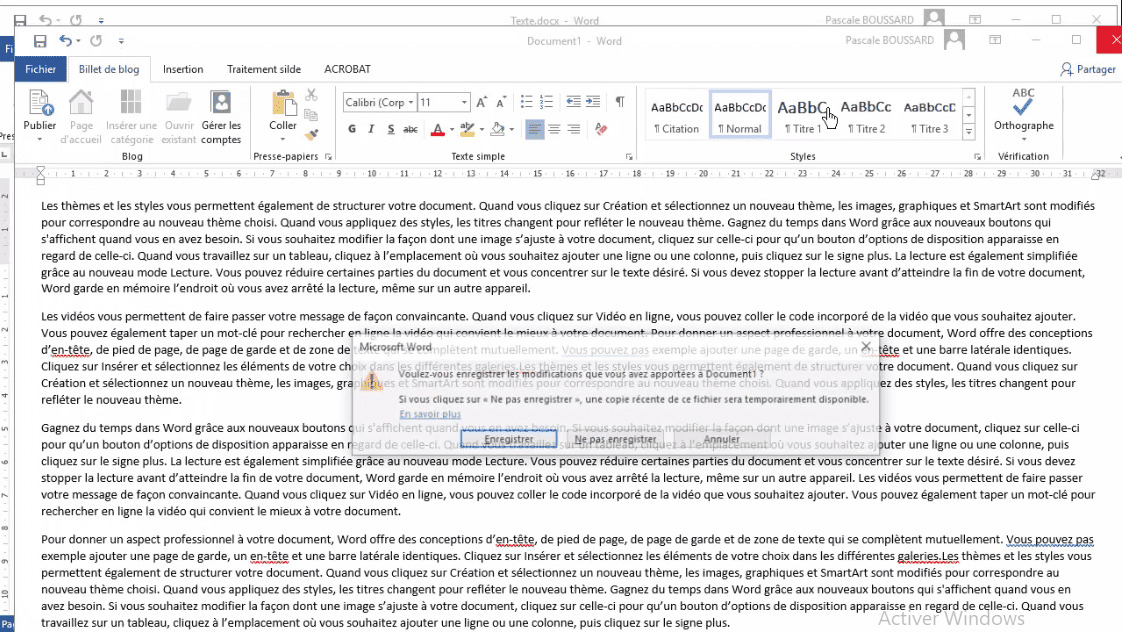Apply red font color
This screenshot has width=1122, height=632.
[438, 129]
